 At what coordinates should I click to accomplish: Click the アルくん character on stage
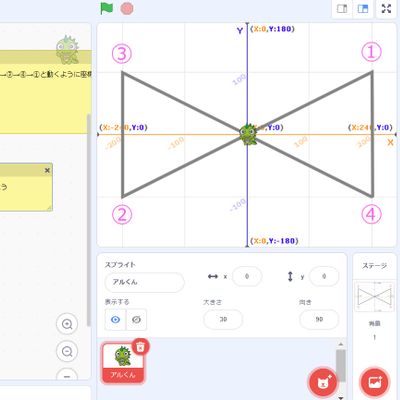(x=248, y=134)
